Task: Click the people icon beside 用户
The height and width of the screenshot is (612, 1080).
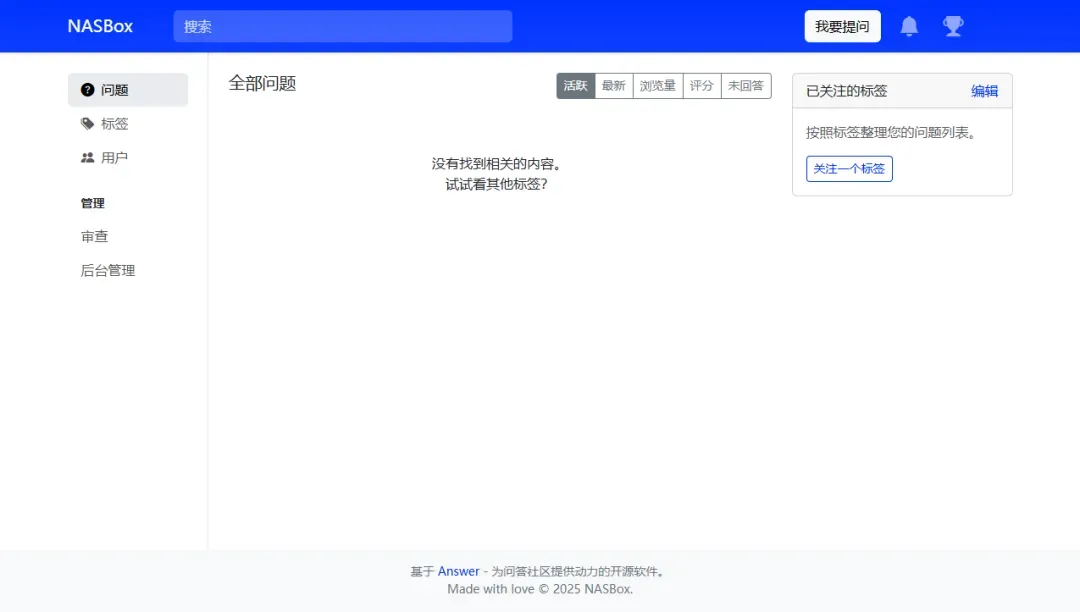Action: 88,158
